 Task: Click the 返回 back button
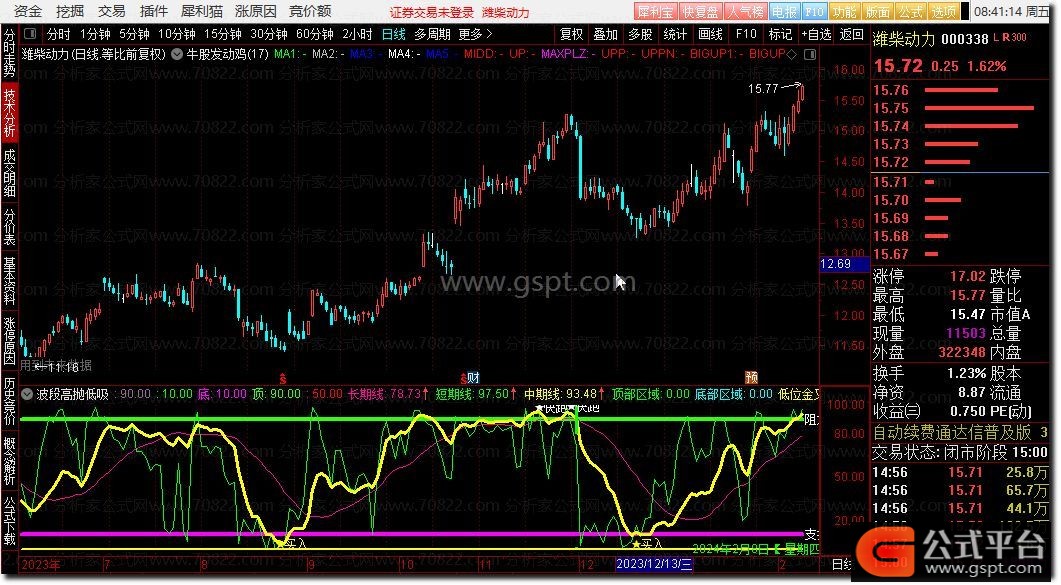coord(851,34)
